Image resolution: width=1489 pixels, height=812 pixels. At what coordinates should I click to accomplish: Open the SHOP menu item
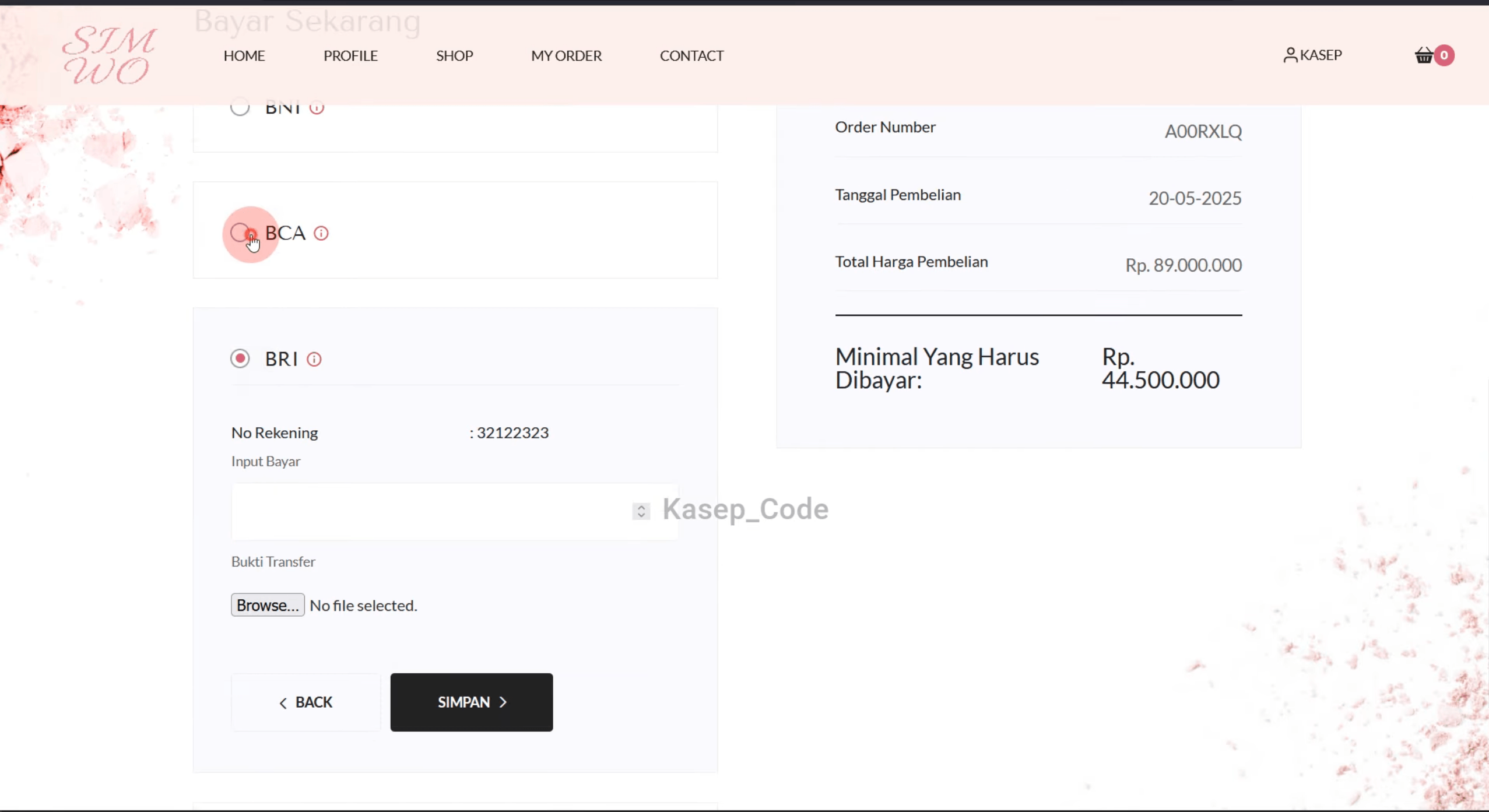pyautogui.click(x=455, y=56)
